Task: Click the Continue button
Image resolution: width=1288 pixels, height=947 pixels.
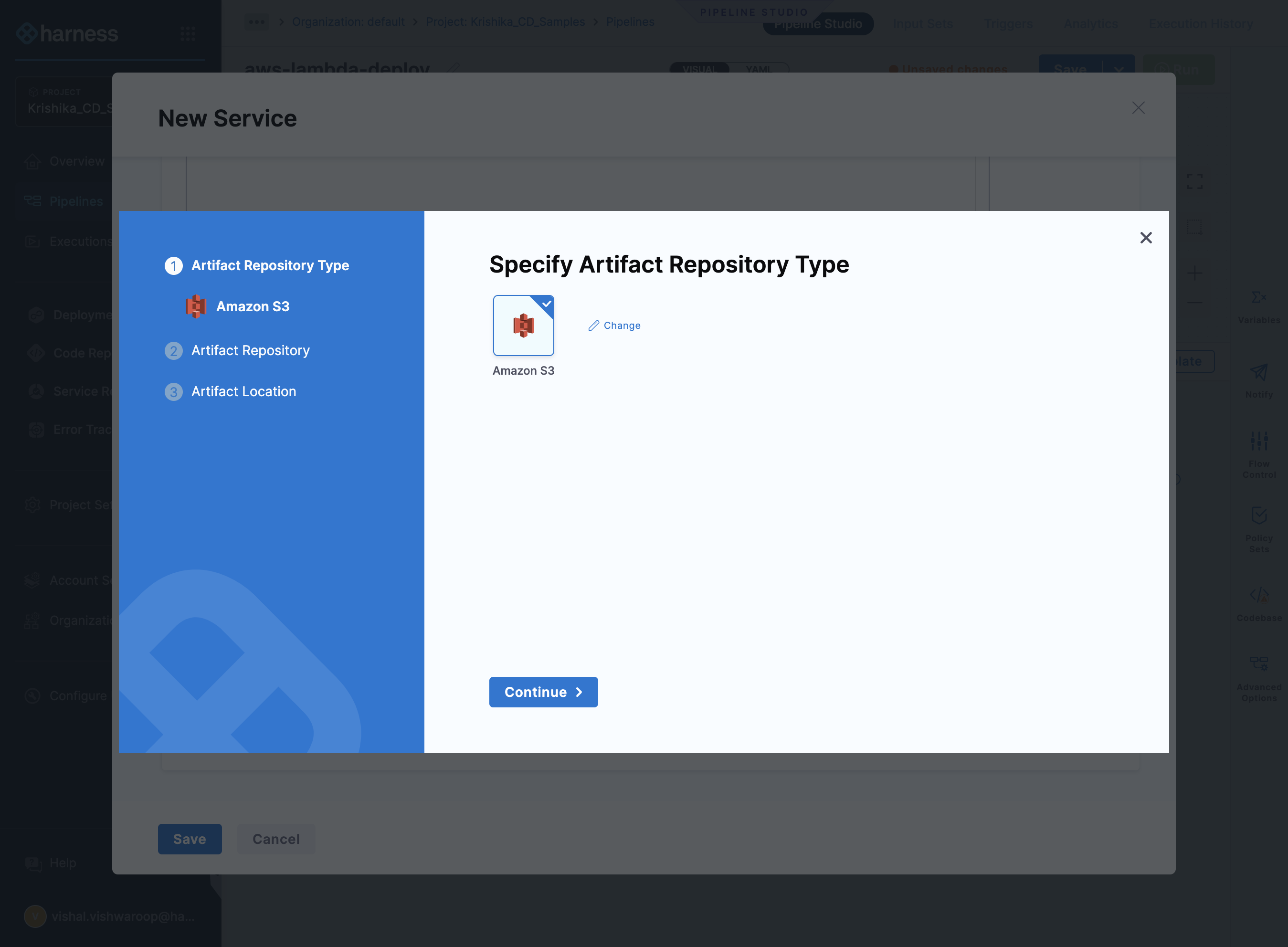Action: pyautogui.click(x=543, y=692)
